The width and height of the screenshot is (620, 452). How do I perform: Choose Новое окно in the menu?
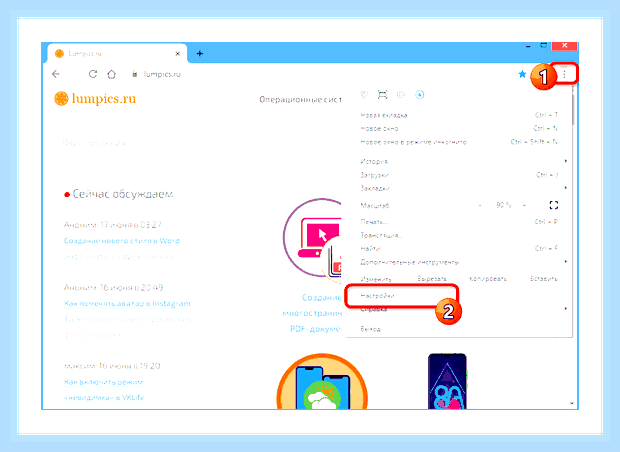pos(459,129)
